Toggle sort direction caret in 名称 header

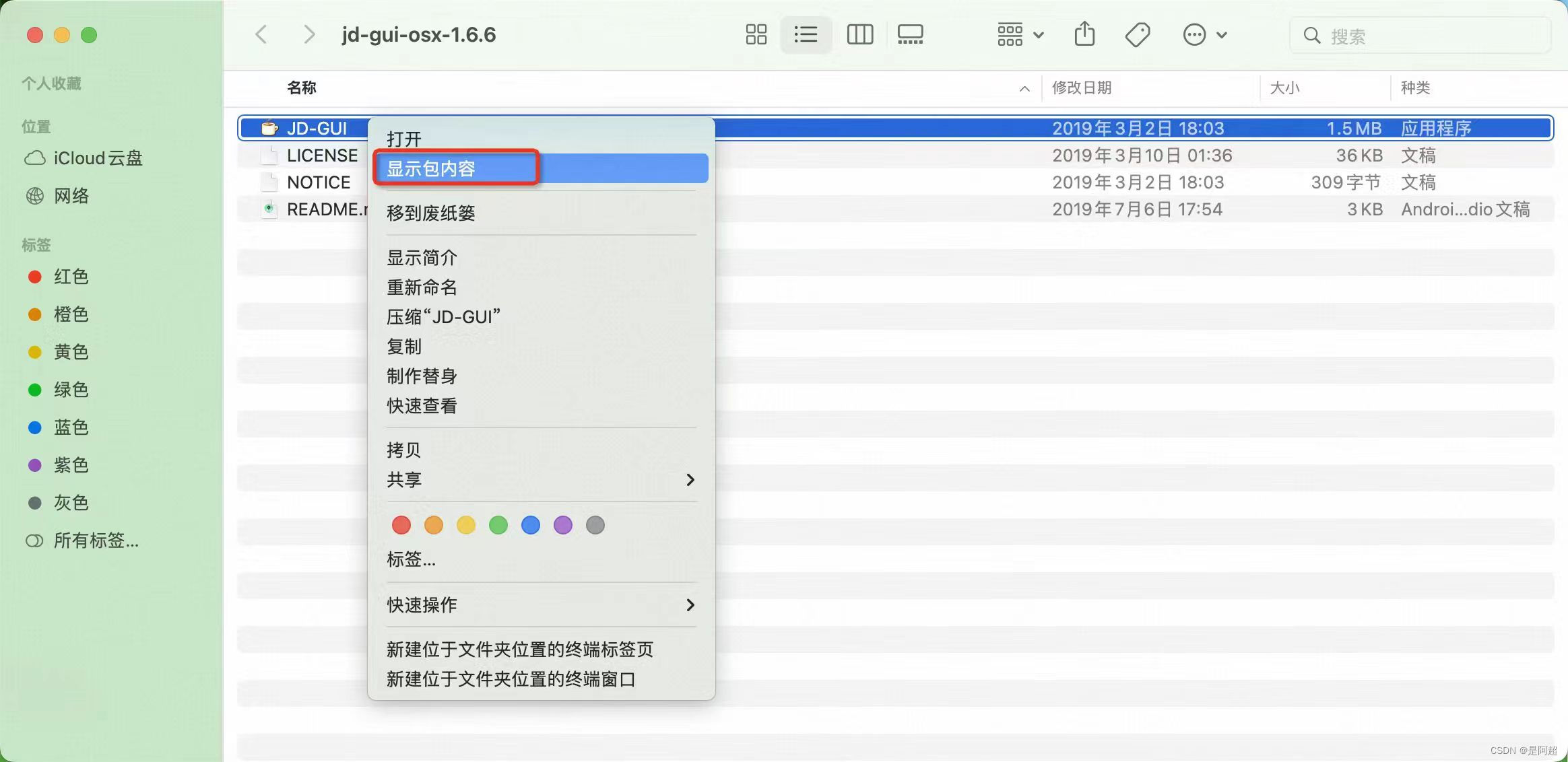pyautogui.click(x=1024, y=89)
